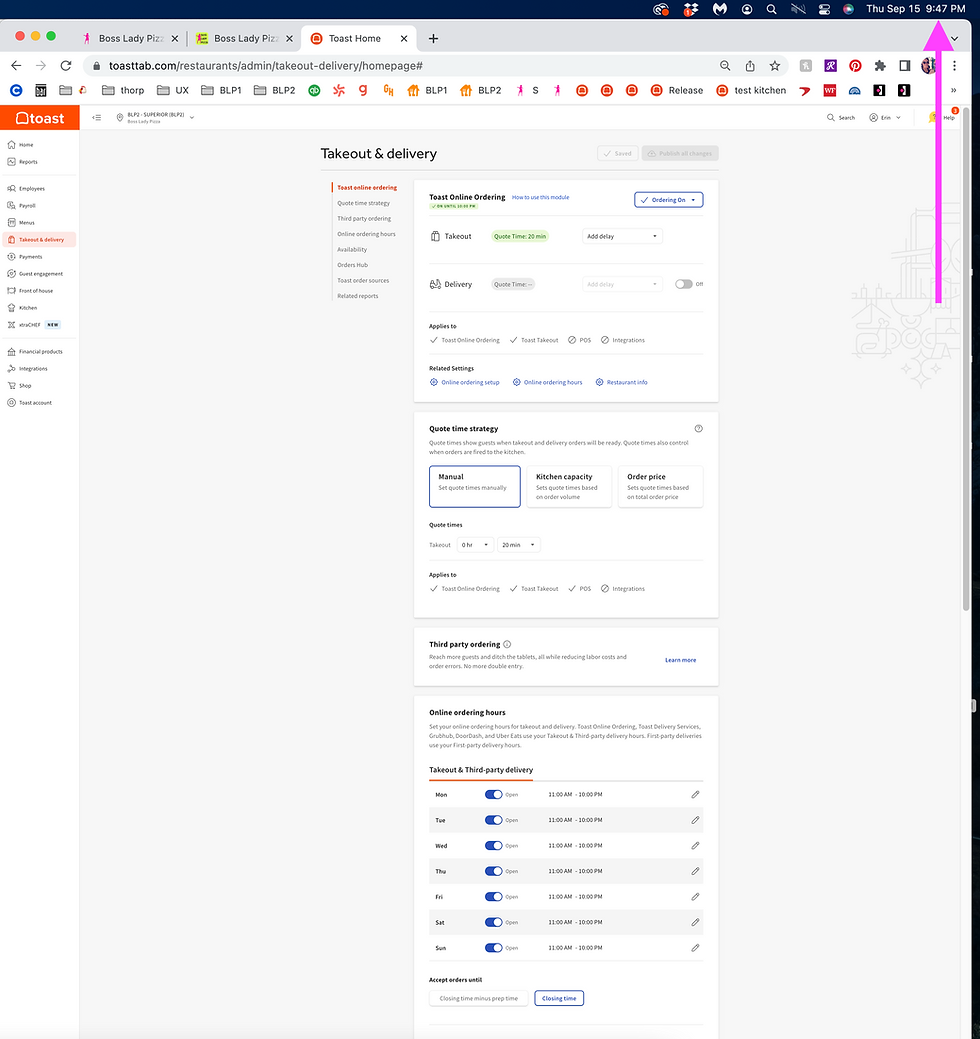Open the takeout minutes dropdown showing 20 min

[x=518, y=545]
